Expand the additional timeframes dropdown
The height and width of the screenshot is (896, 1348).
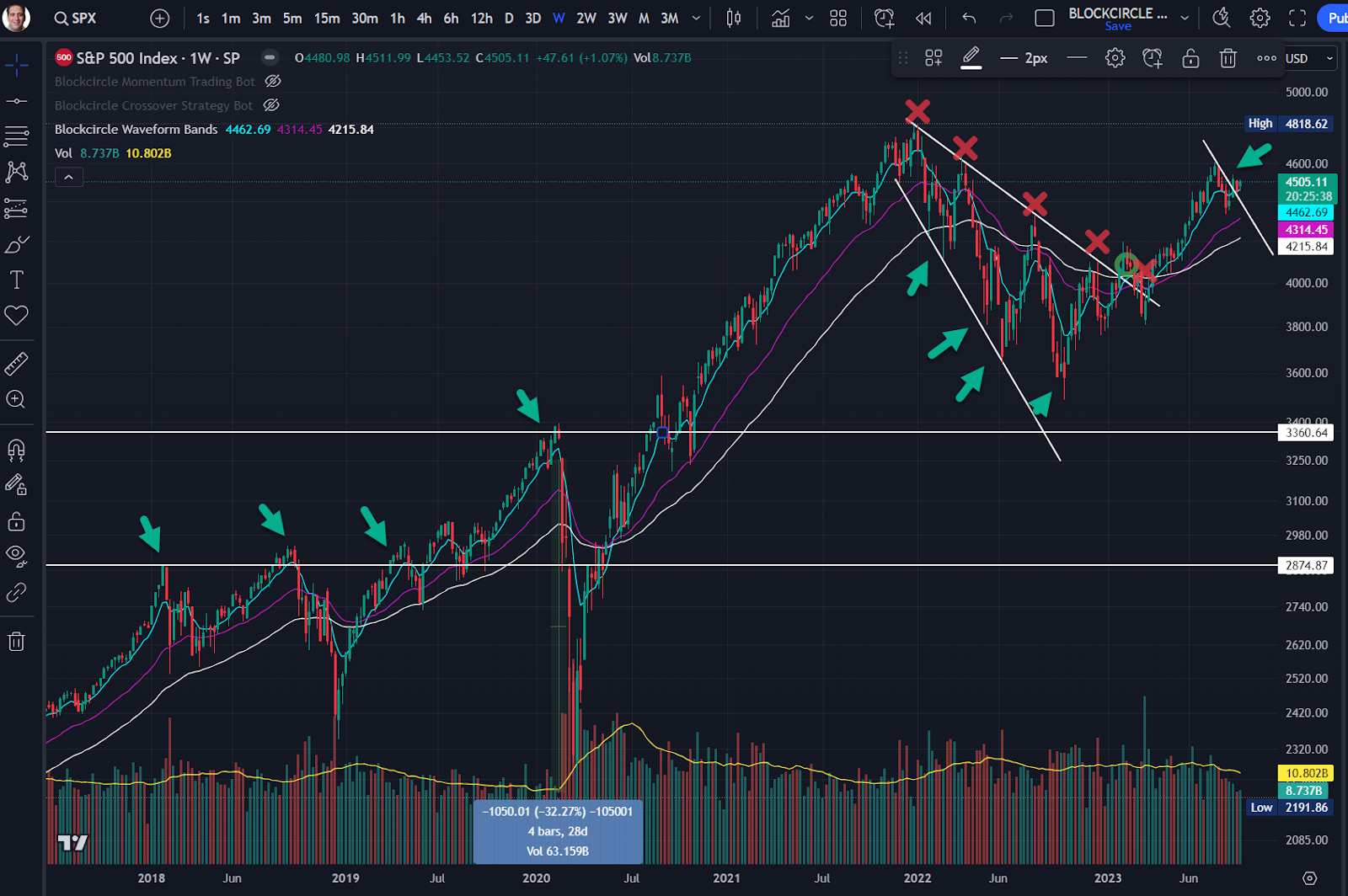[x=696, y=18]
